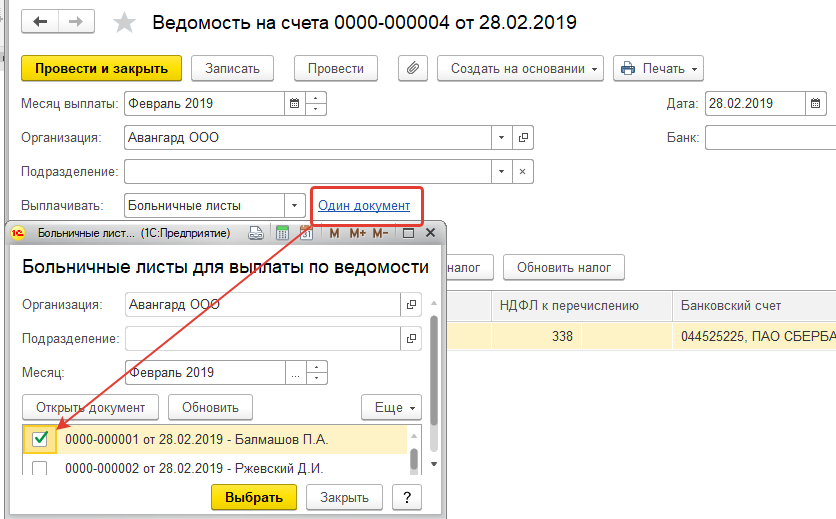Click the M memory button in dialog title
Screen dimensions: 836x519
pos(334,233)
